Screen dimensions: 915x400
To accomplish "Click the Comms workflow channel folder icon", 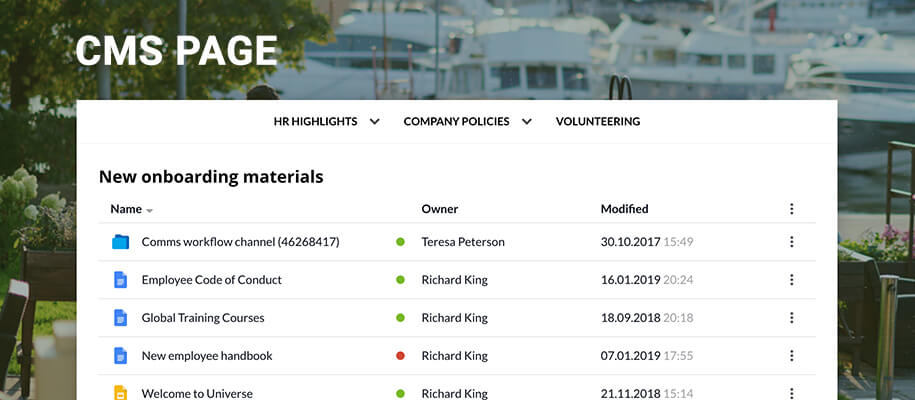I will [121, 242].
